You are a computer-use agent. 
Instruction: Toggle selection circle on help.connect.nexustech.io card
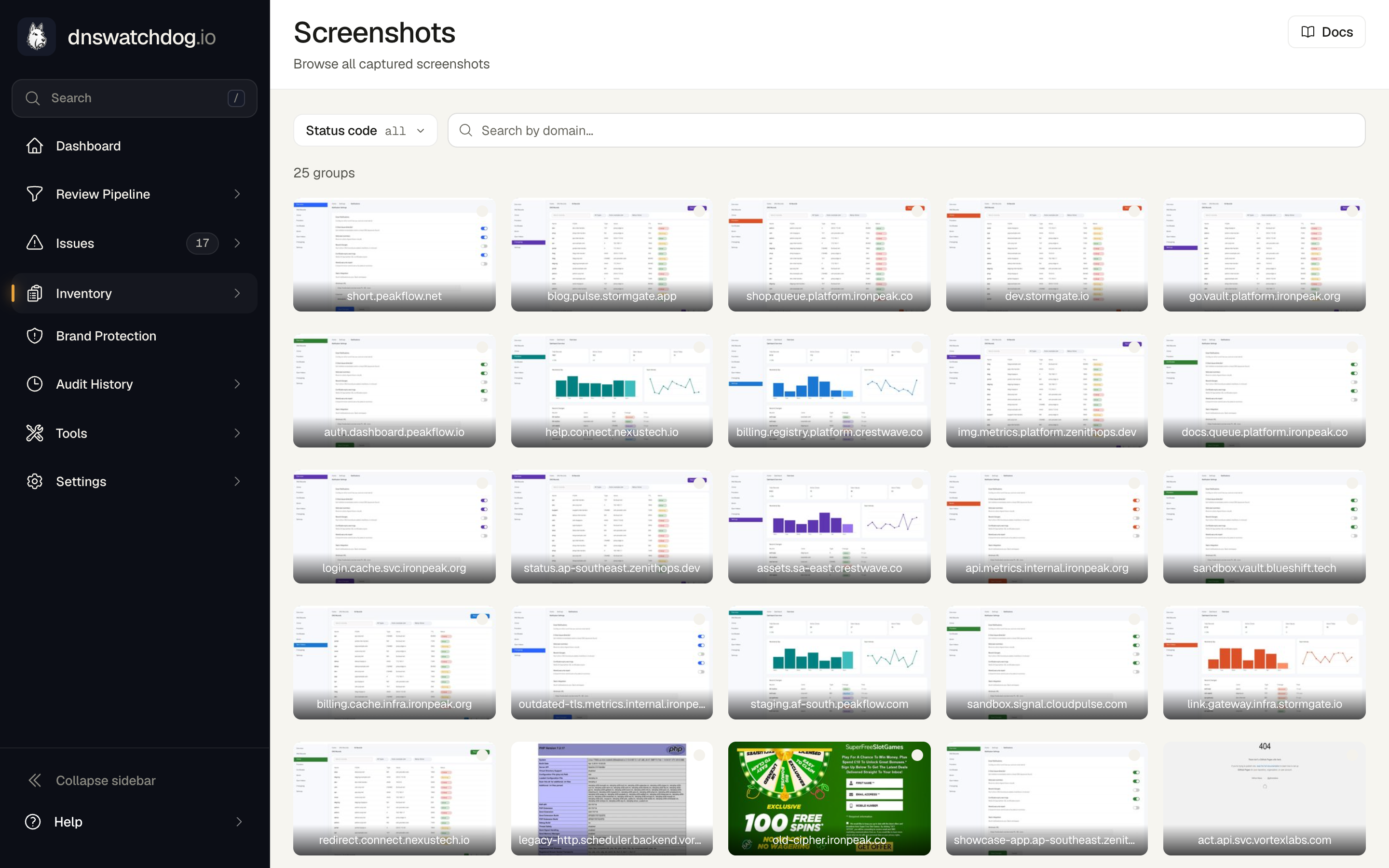pos(699,347)
